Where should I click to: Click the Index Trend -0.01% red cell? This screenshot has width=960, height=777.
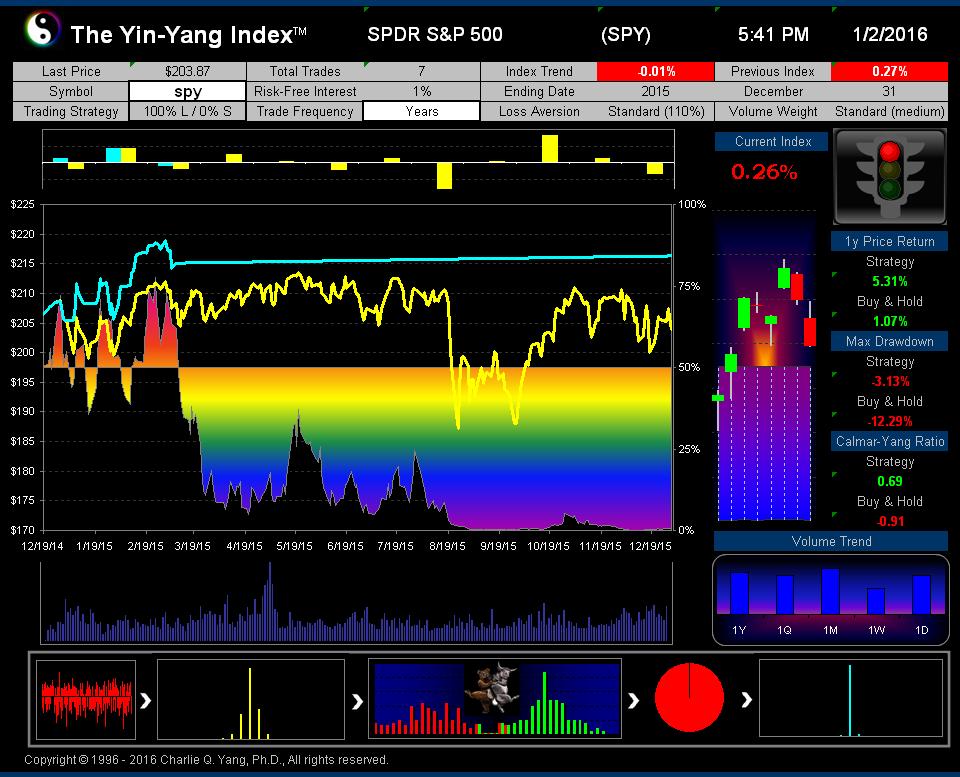pyautogui.click(x=656, y=71)
